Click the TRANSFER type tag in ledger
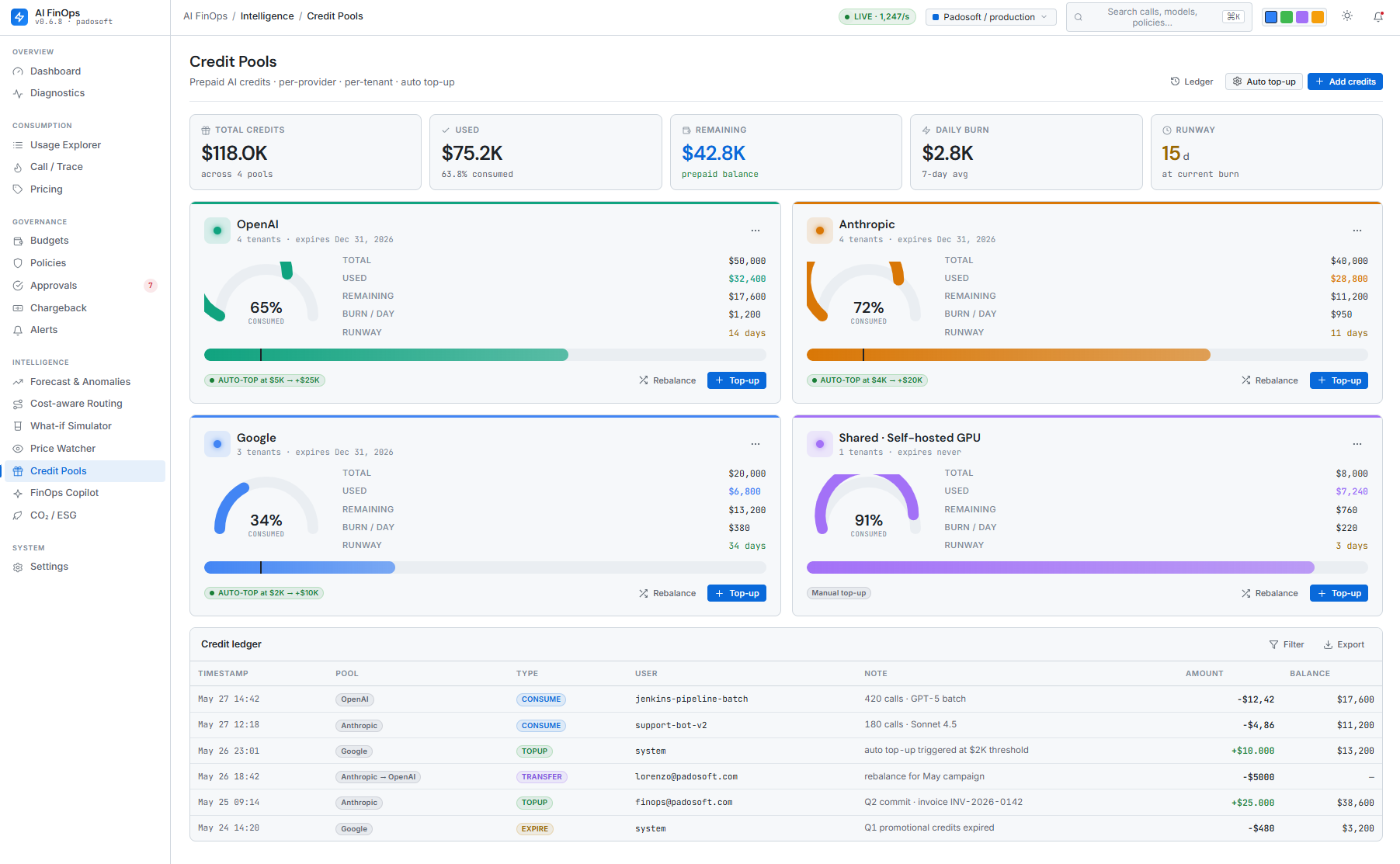1400x864 pixels. 541,777
